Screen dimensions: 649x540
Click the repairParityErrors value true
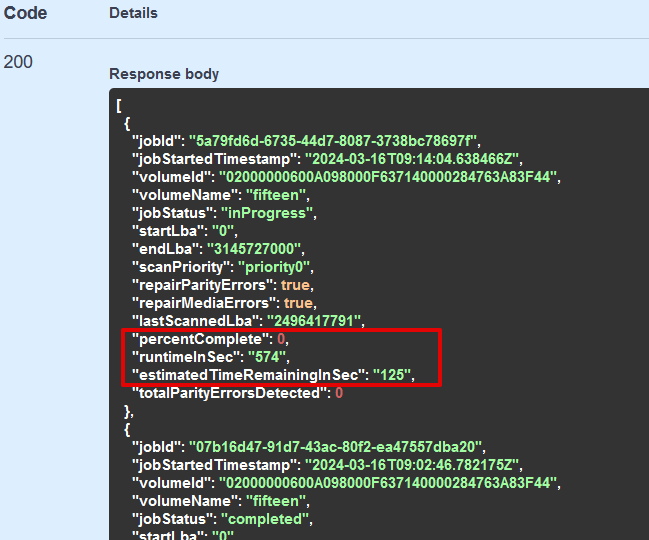(295, 285)
